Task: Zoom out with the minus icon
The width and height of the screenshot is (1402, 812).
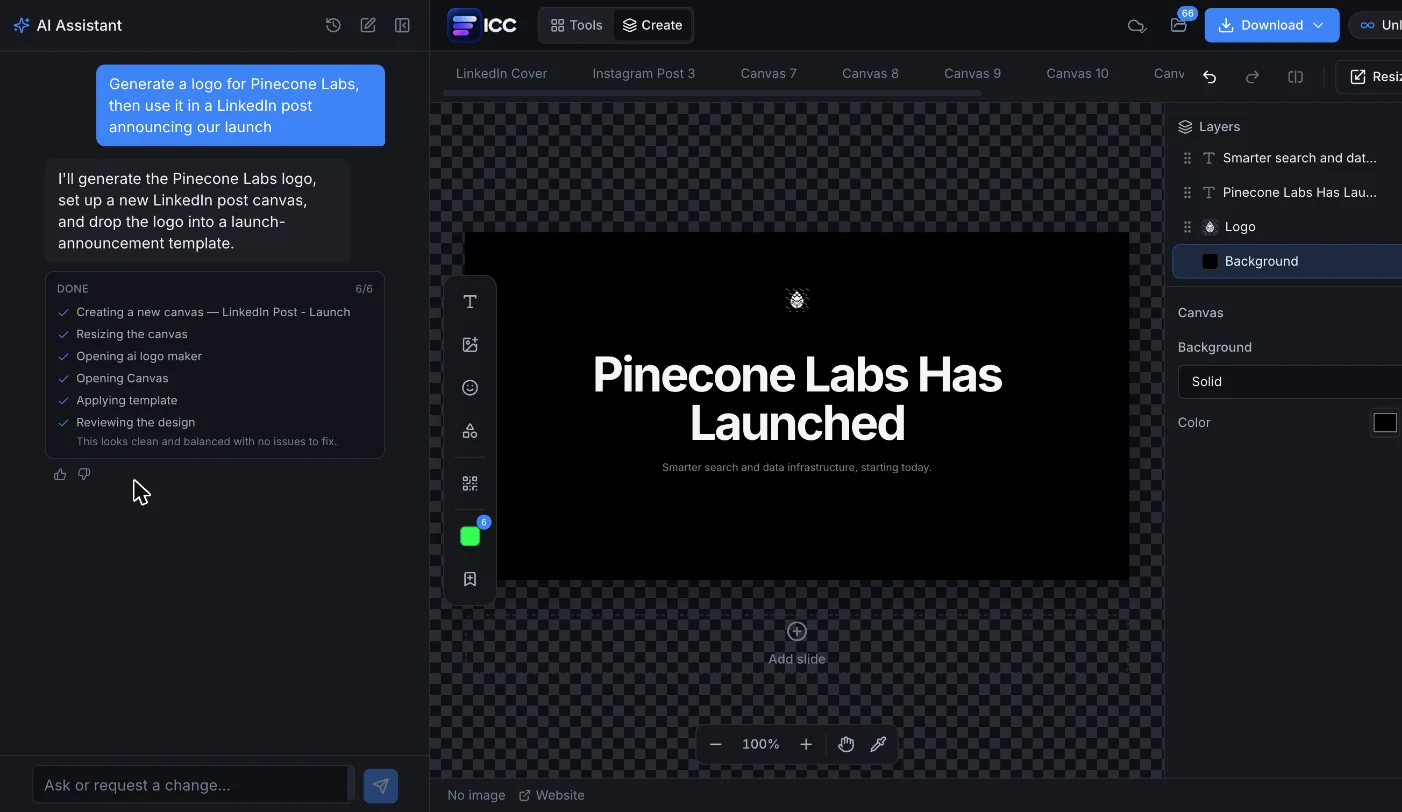Action: tap(716, 744)
